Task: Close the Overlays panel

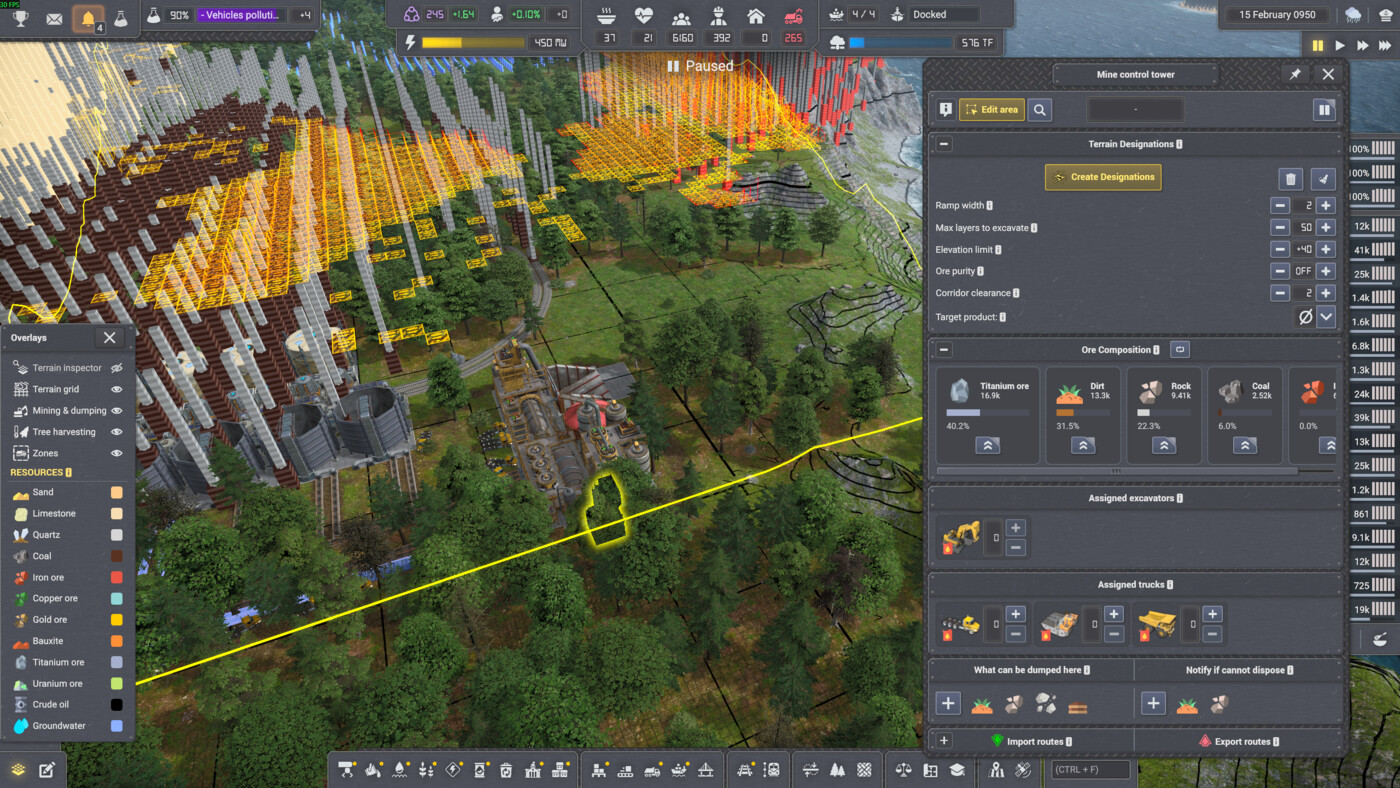Action: (x=110, y=338)
